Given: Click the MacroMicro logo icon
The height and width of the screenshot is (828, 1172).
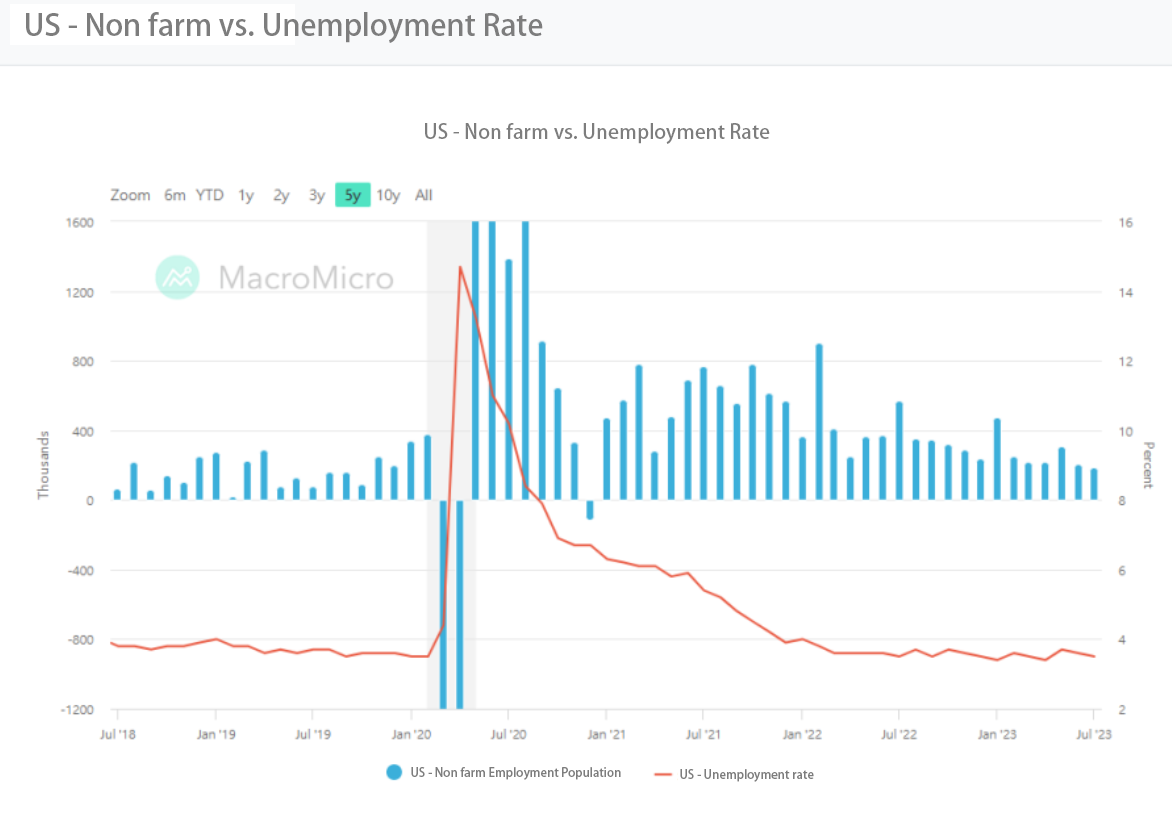Looking at the screenshot, I should [x=178, y=277].
